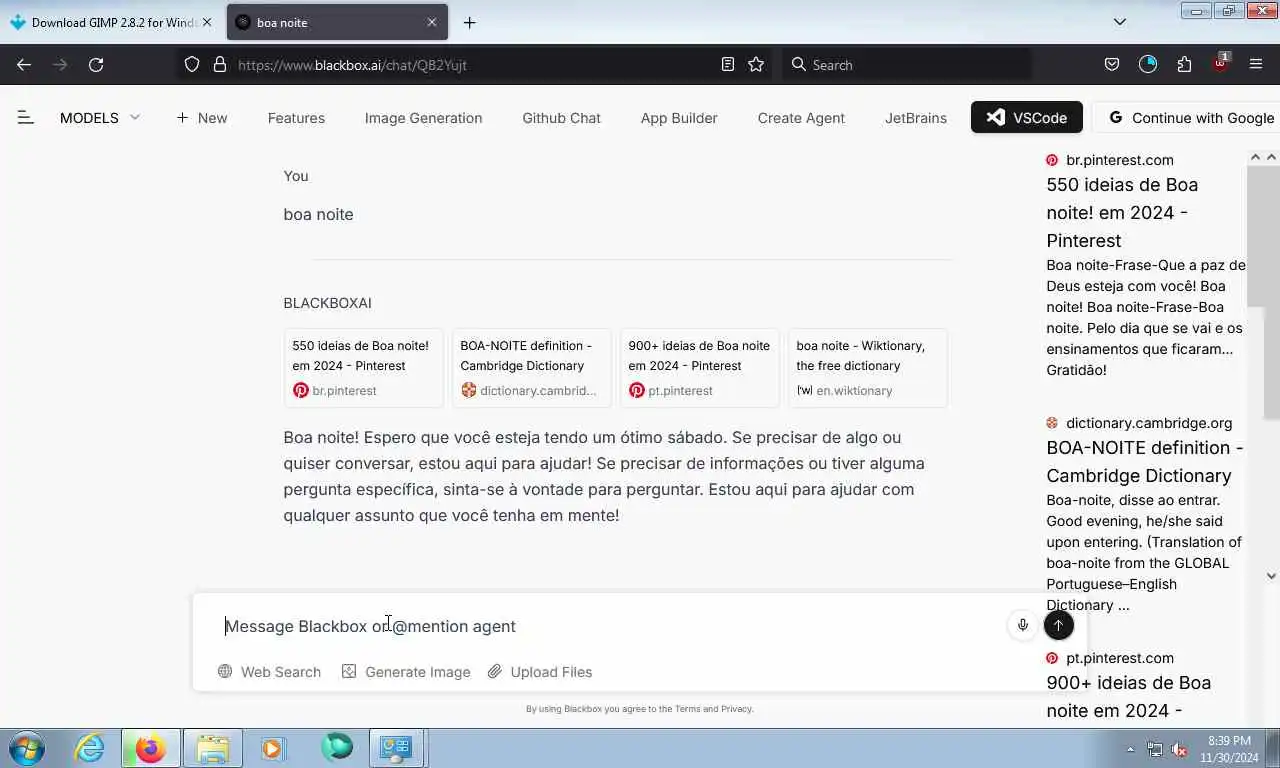Open sidebar 550 ideias de Boa noite result
1280x768 pixels.
(x=1122, y=212)
